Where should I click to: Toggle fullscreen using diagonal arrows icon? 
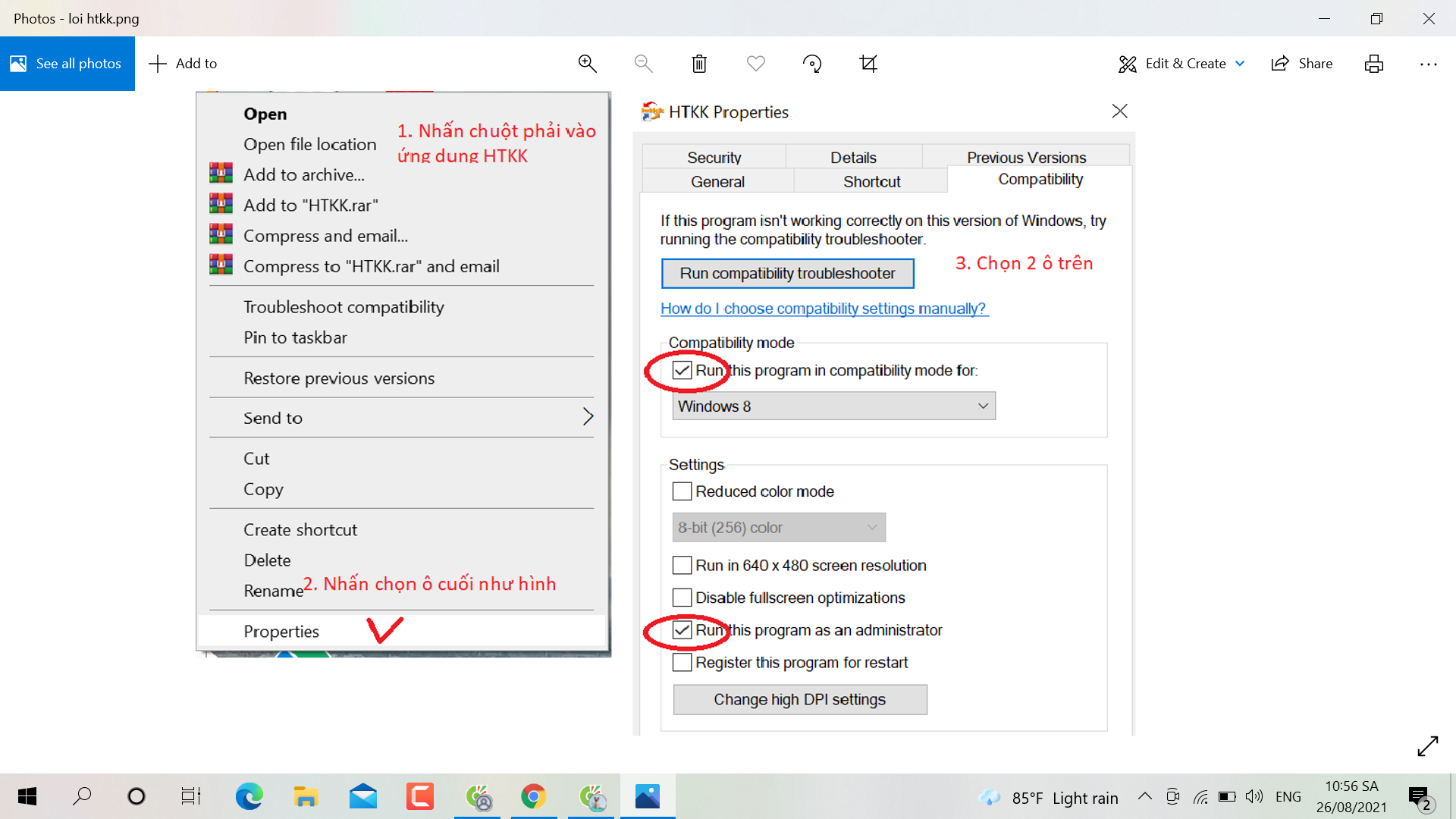coord(1427,746)
